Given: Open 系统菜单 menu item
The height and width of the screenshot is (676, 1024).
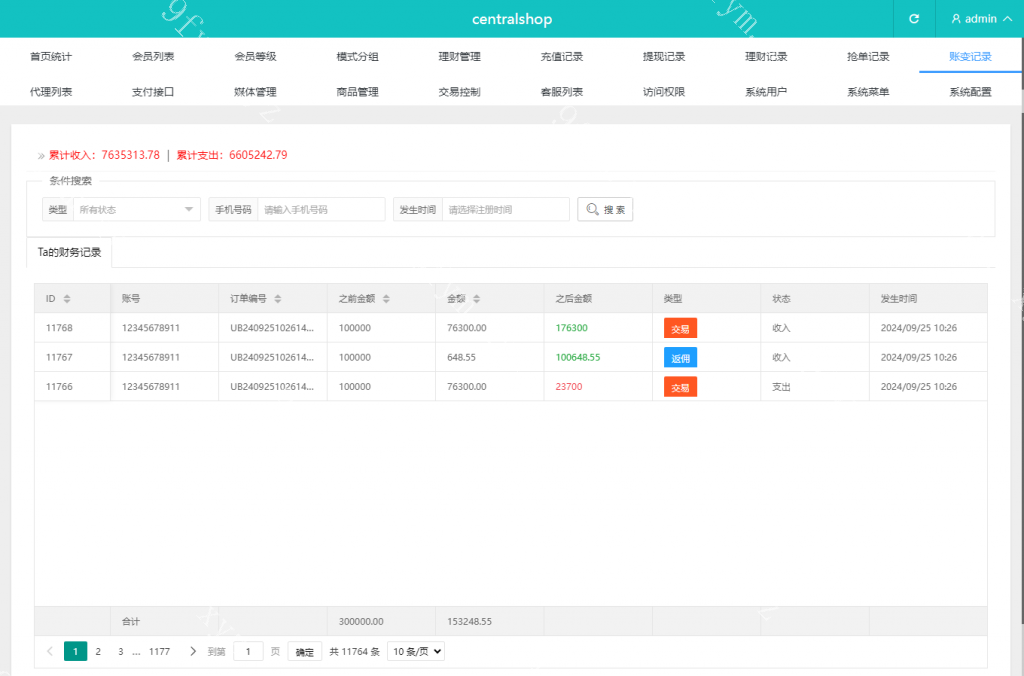Looking at the screenshot, I should coord(868,91).
